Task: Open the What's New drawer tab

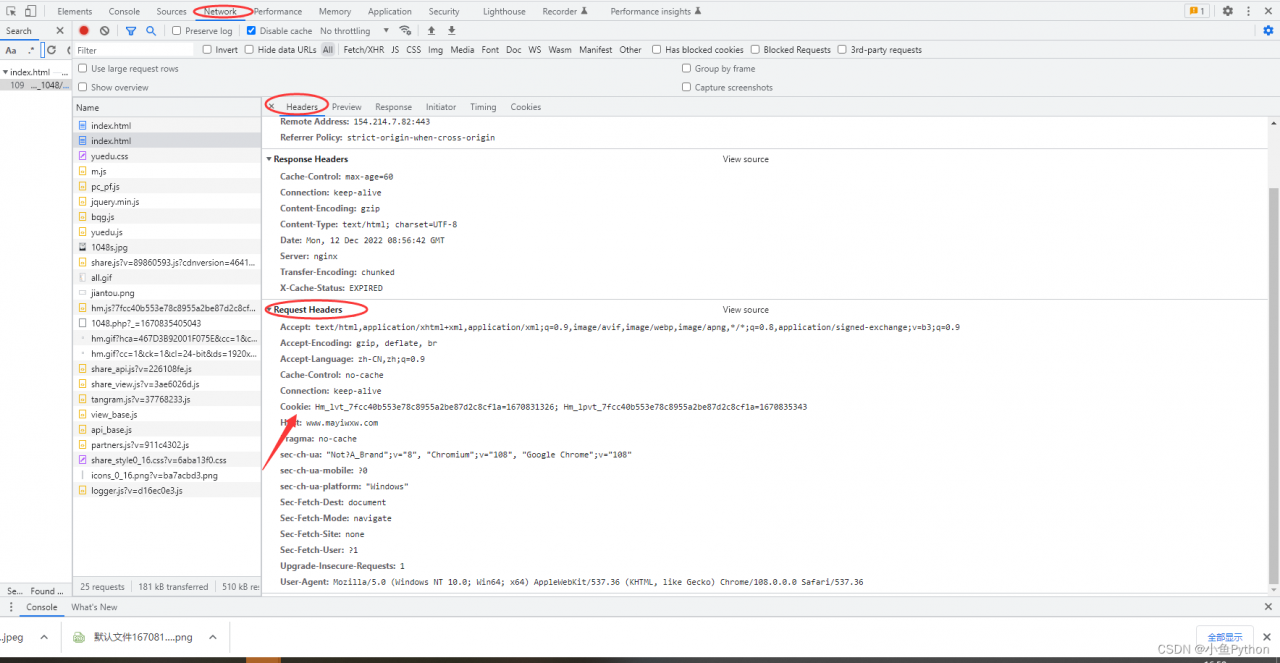Action: (x=94, y=607)
